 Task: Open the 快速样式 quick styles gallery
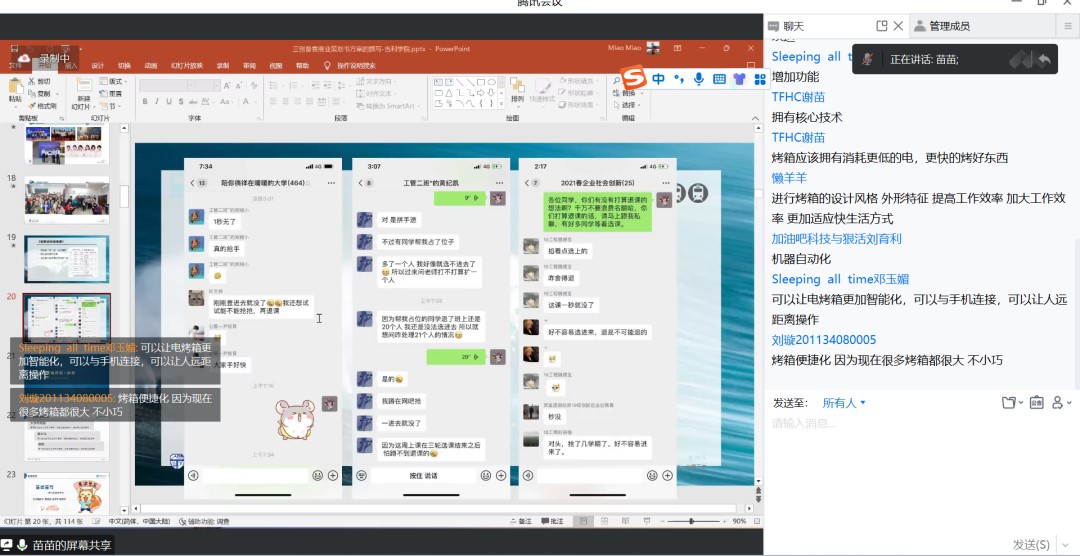543,92
